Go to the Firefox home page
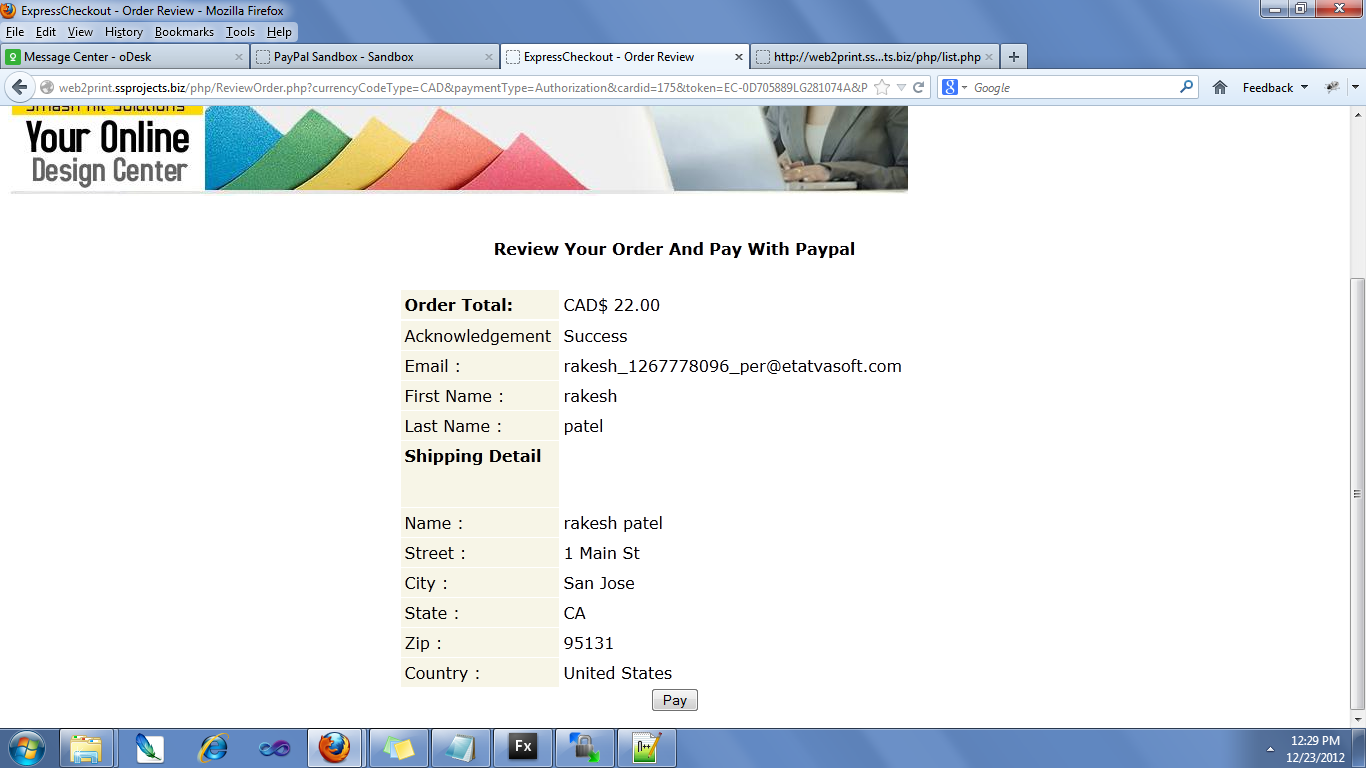 tap(1220, 87)
